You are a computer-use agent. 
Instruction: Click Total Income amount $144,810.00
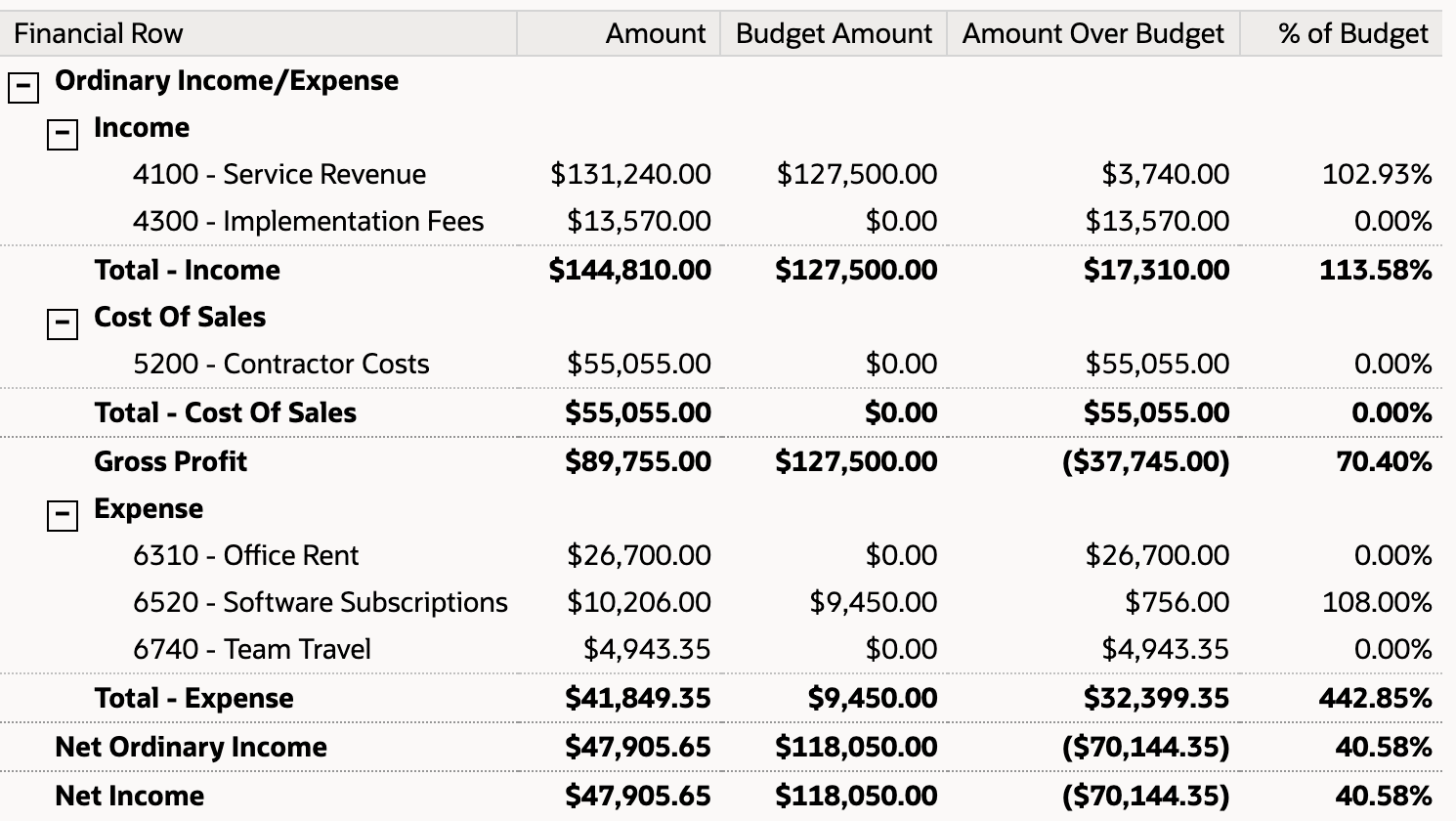630,270
